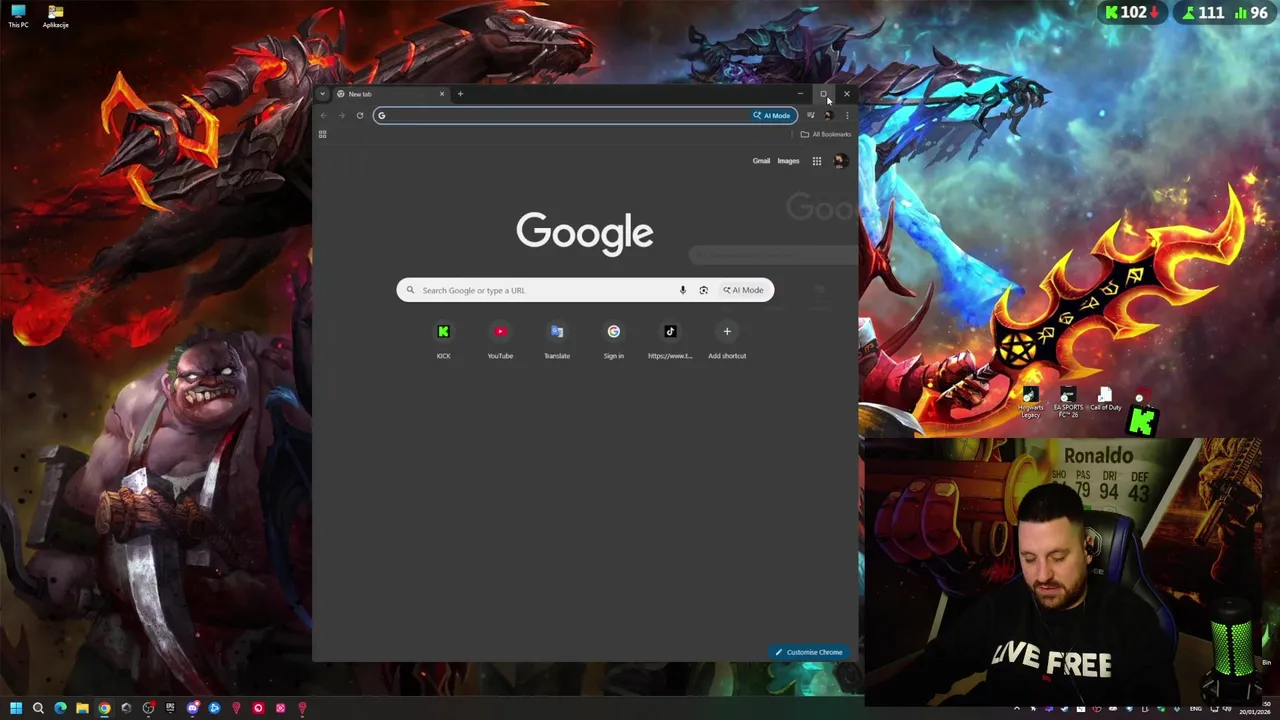Open Epic Games Launcher from taskbar
This screenshot has width=1280, height=720.
(170, 708)
